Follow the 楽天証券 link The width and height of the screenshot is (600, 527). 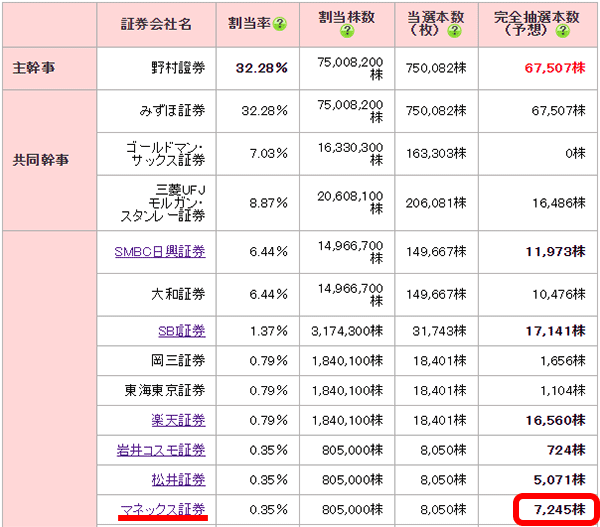178,421
